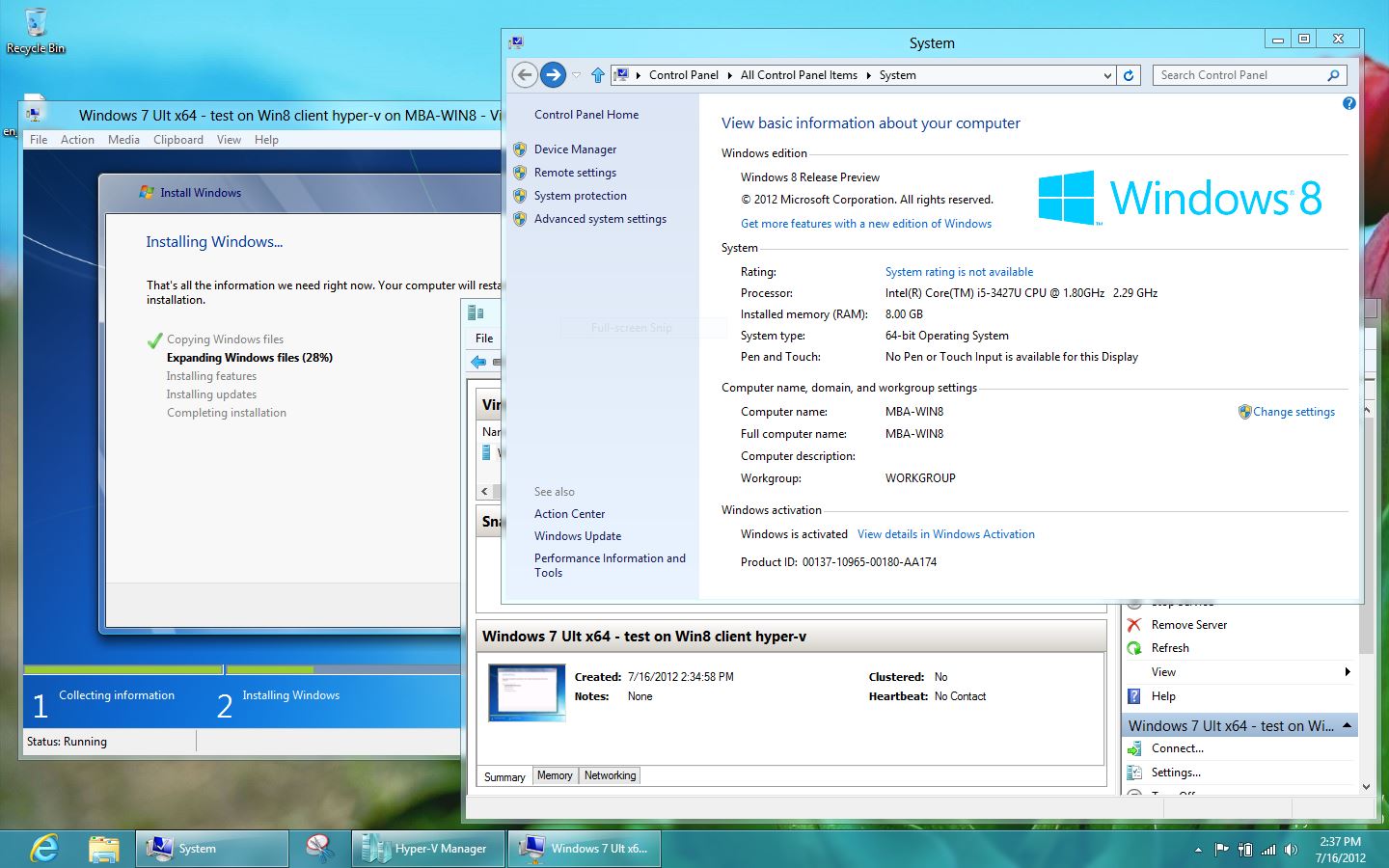Open the Clipboard menu in VM window

[x=178, y=140]
